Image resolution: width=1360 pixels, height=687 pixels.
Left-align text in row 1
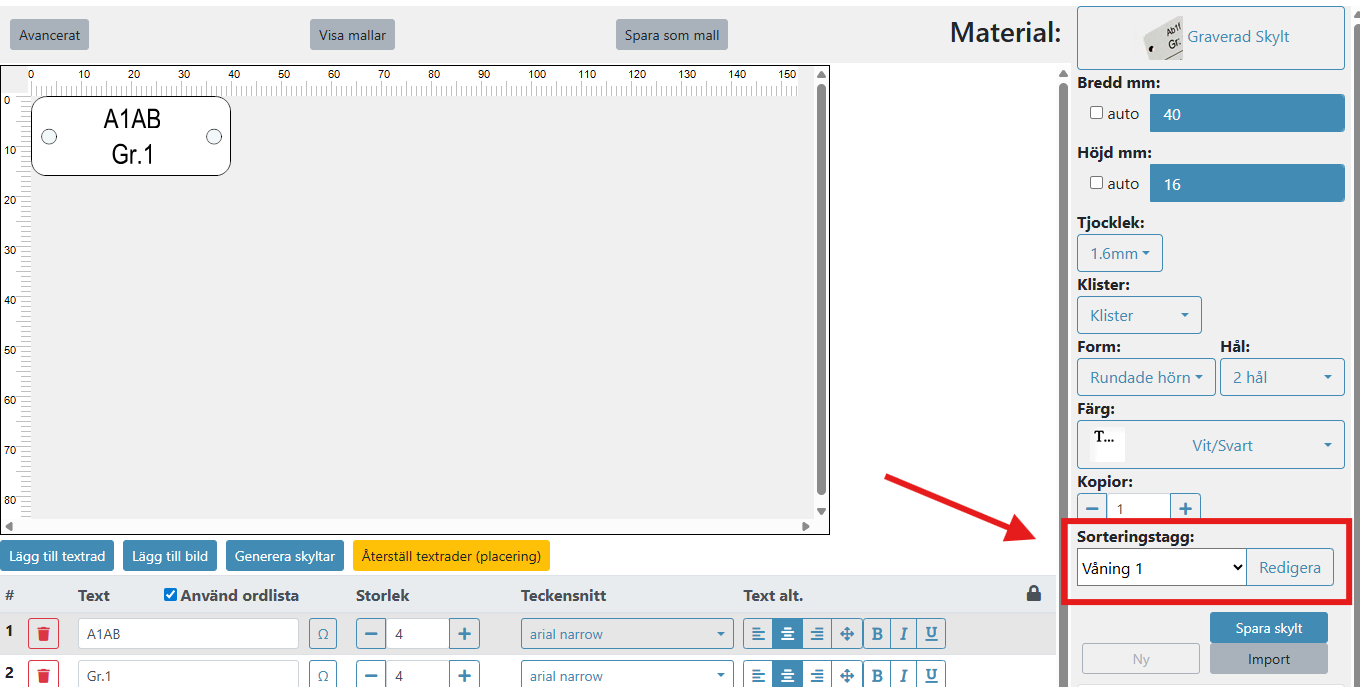coord(758,634)
